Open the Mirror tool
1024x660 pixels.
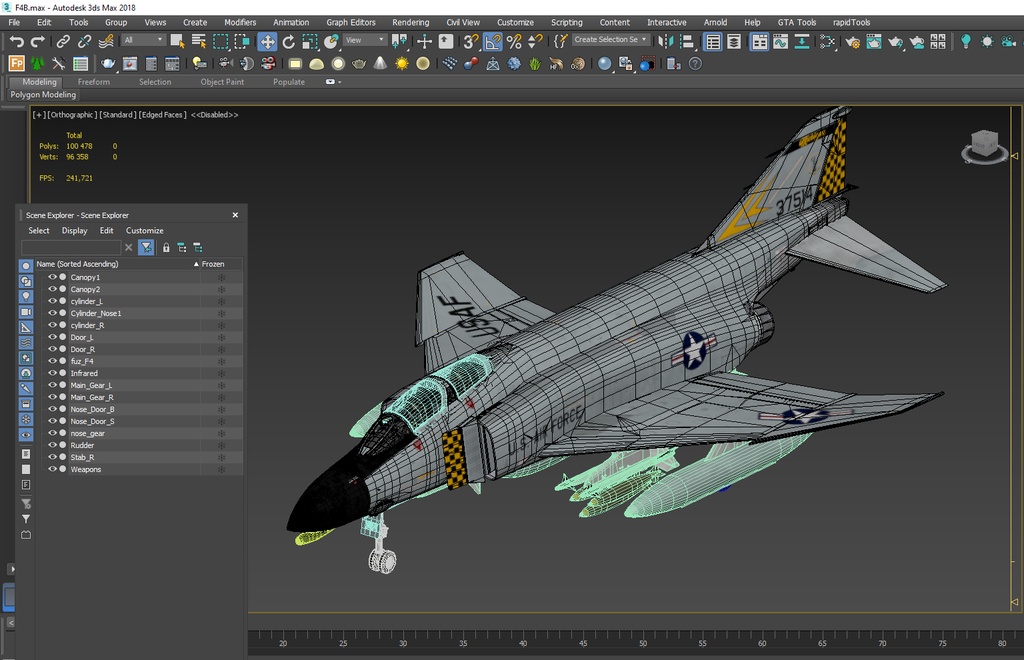tap(665, 42)
